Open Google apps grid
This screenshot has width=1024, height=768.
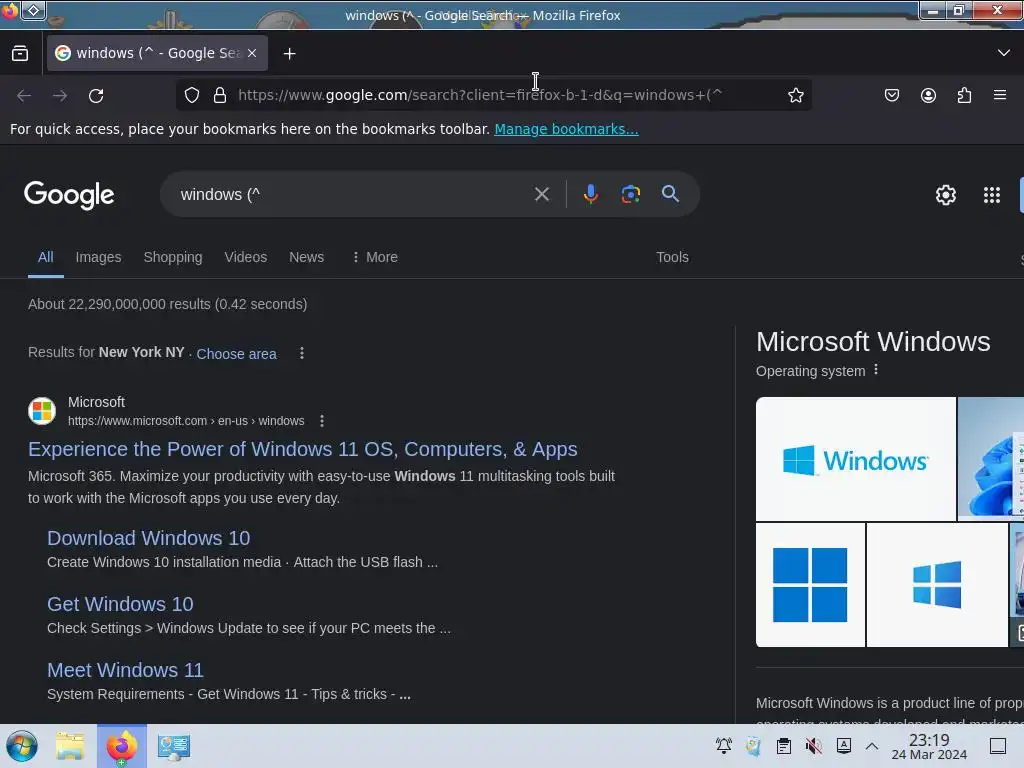pyautogui.click(x=991, y=195)
